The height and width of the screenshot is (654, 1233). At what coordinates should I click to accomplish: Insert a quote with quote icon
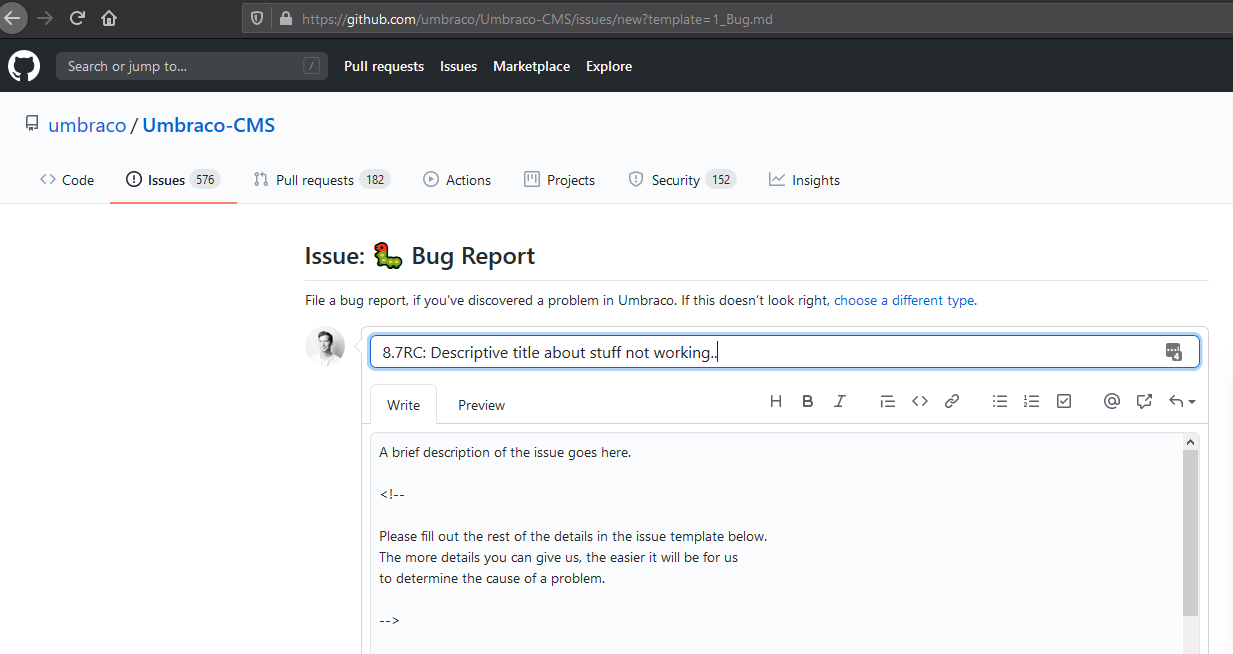click(887, 401)
